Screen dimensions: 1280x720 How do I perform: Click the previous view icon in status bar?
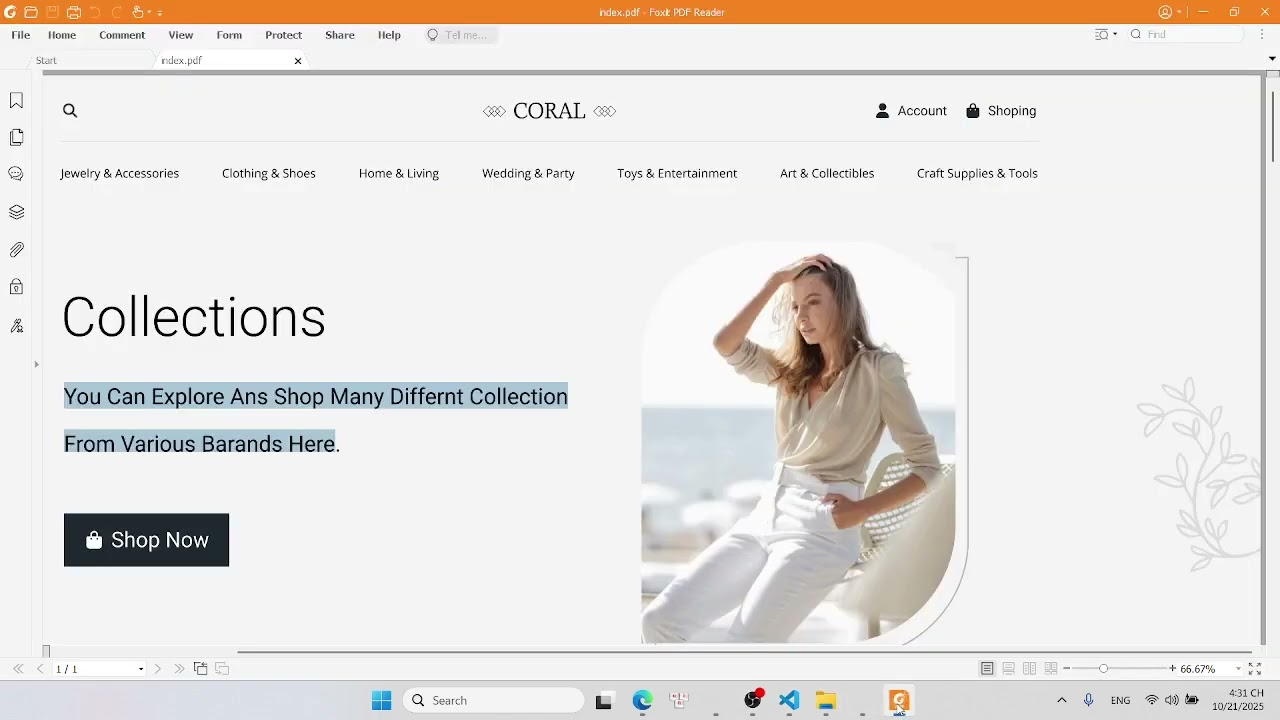coord(200,669)
